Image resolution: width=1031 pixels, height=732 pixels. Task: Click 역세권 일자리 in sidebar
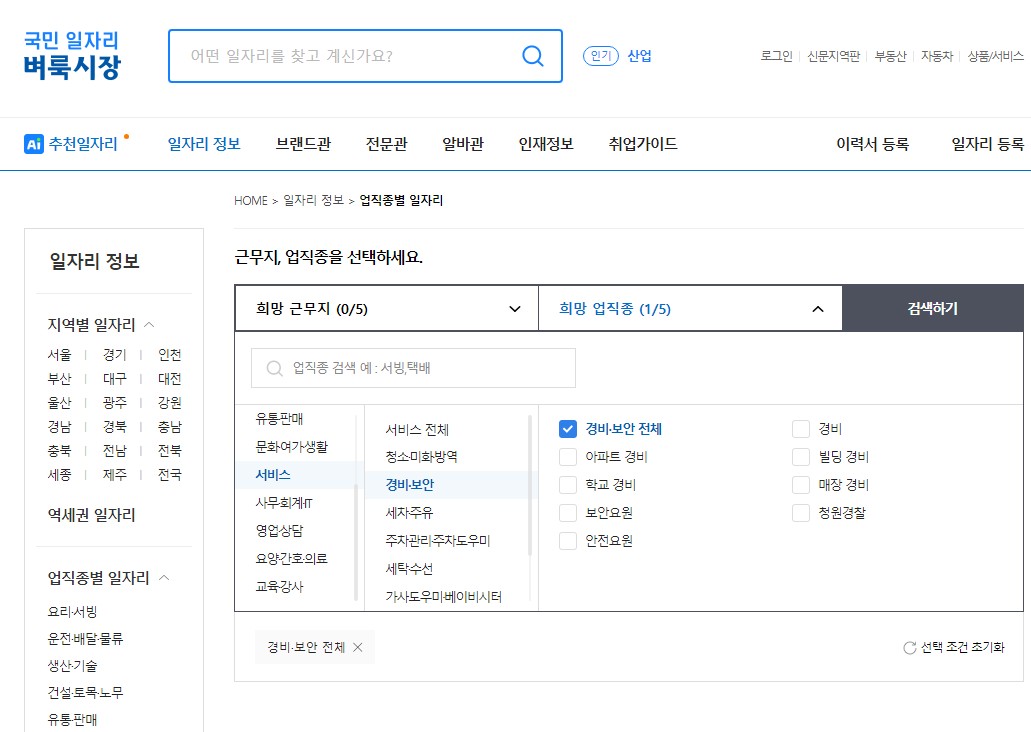[x=91, y=515]
